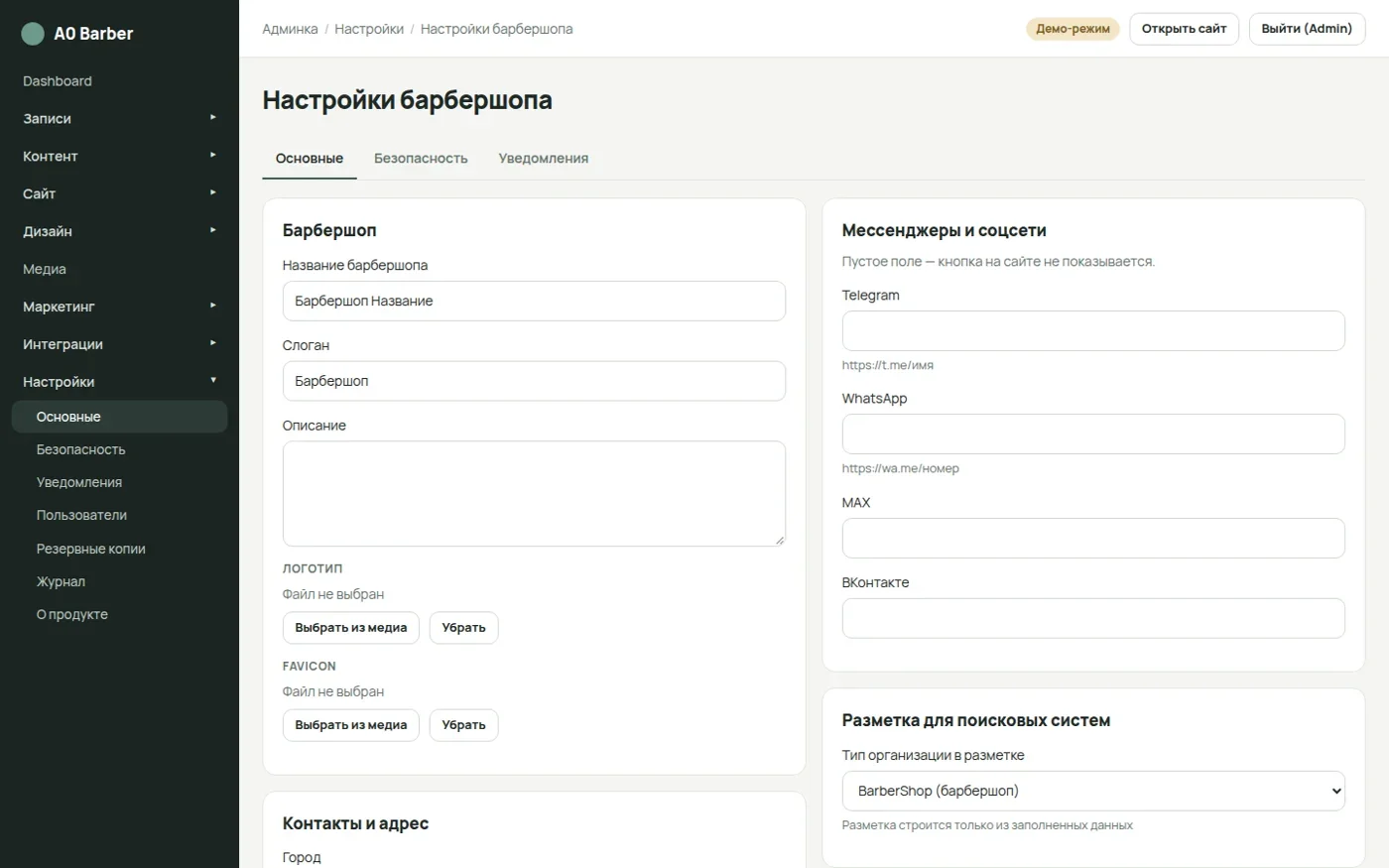This screenshot has width=1389, height=868.
Task: Choose logo via Выбрать из медиа
Action: (x=351, y=628)
